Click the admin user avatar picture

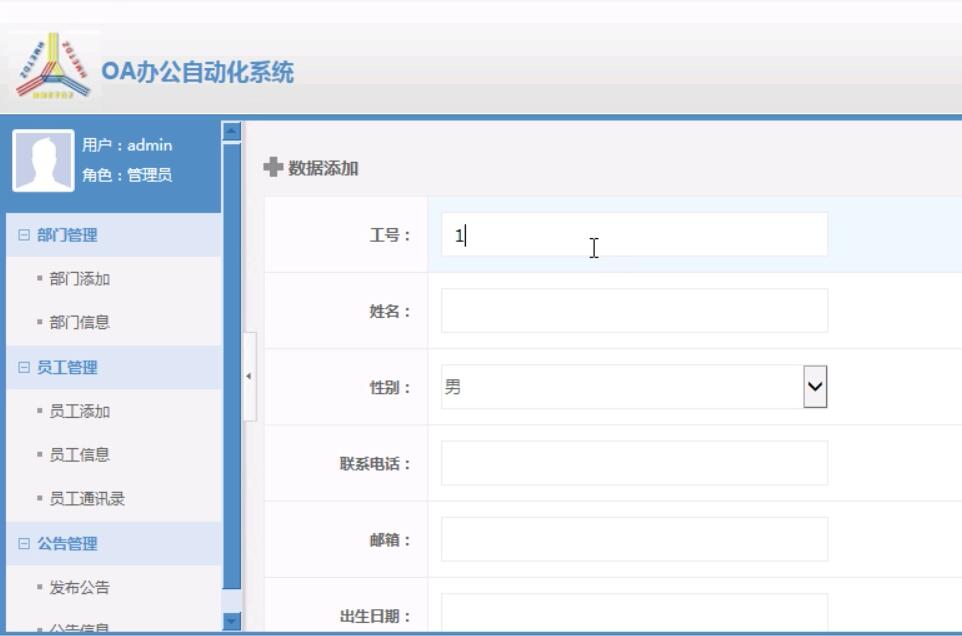pos(43,161)
